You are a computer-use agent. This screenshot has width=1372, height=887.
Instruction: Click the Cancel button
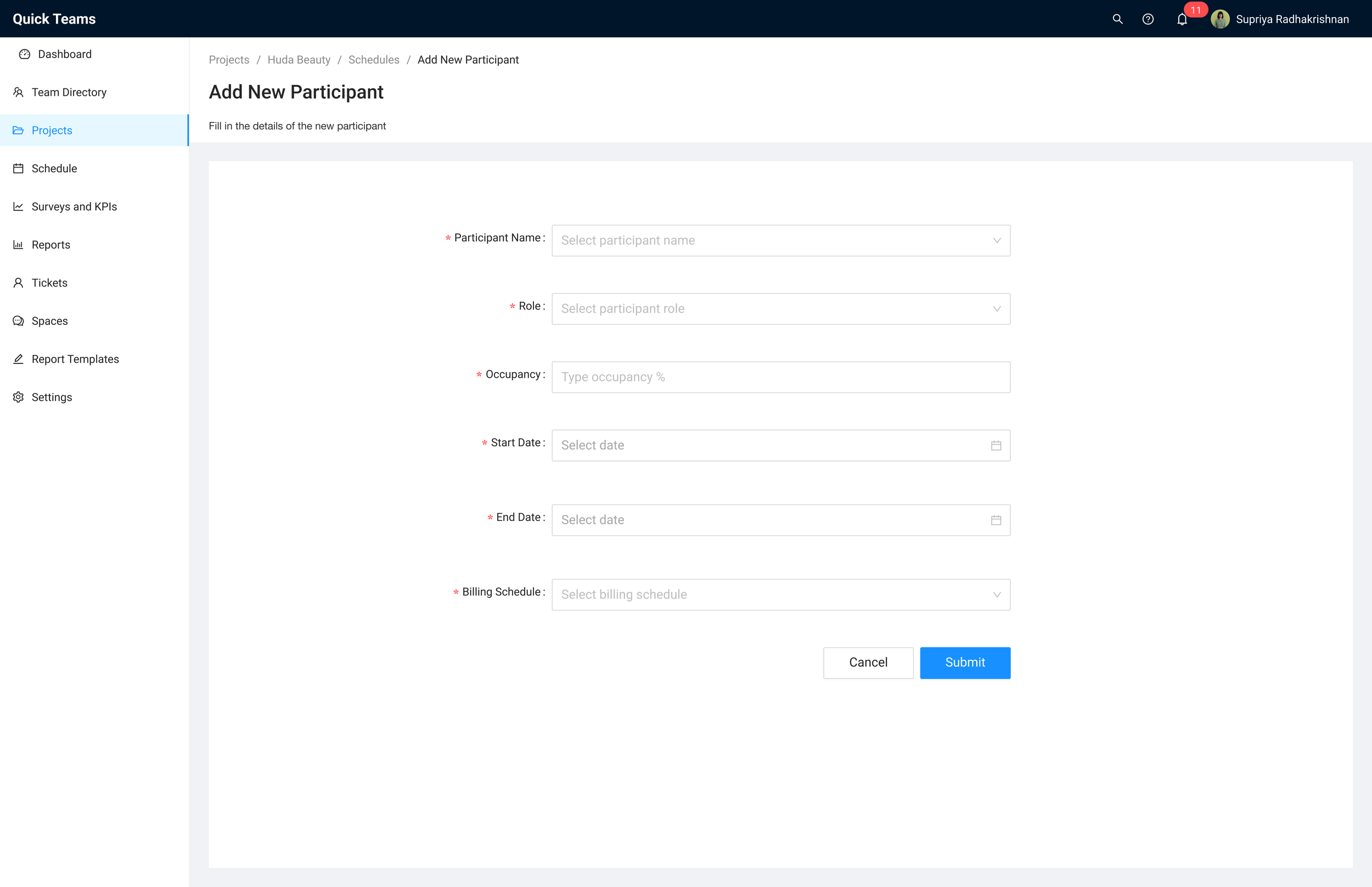pyautogui.click(x=868, y=663)
